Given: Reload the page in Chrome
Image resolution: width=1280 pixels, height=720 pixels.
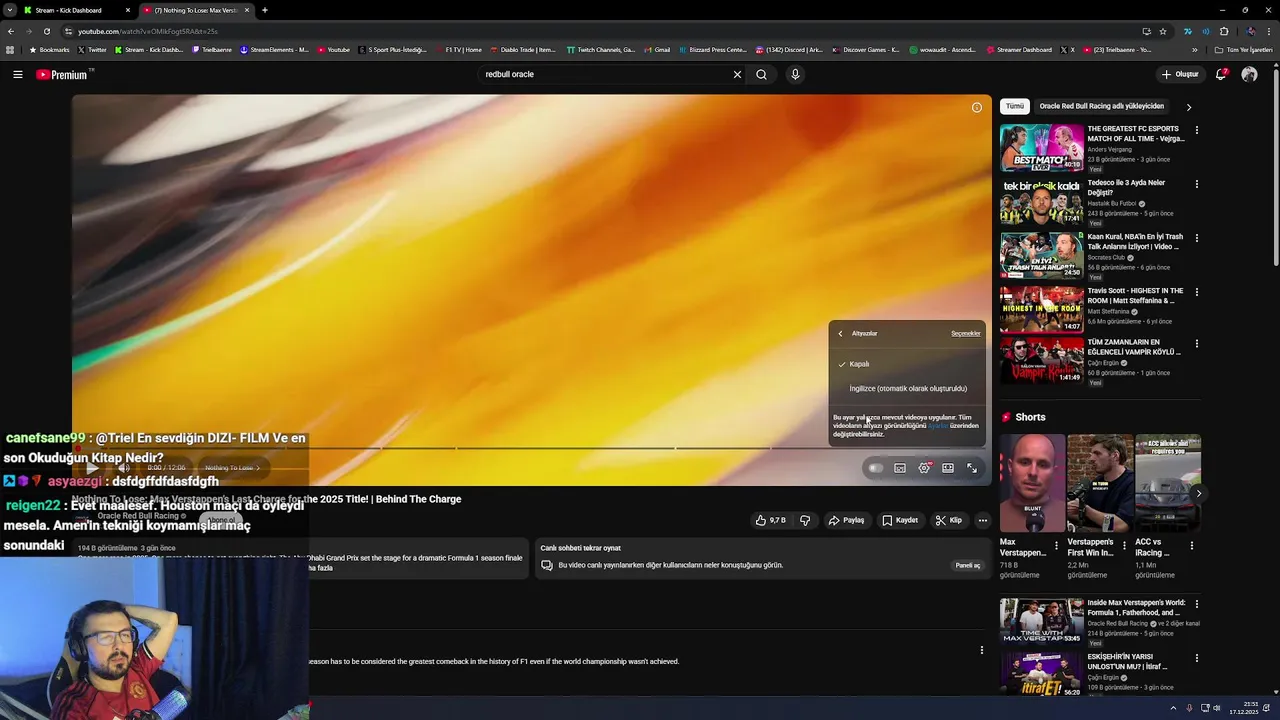Looking at the screenshot, I should click(x=46, y=31).
